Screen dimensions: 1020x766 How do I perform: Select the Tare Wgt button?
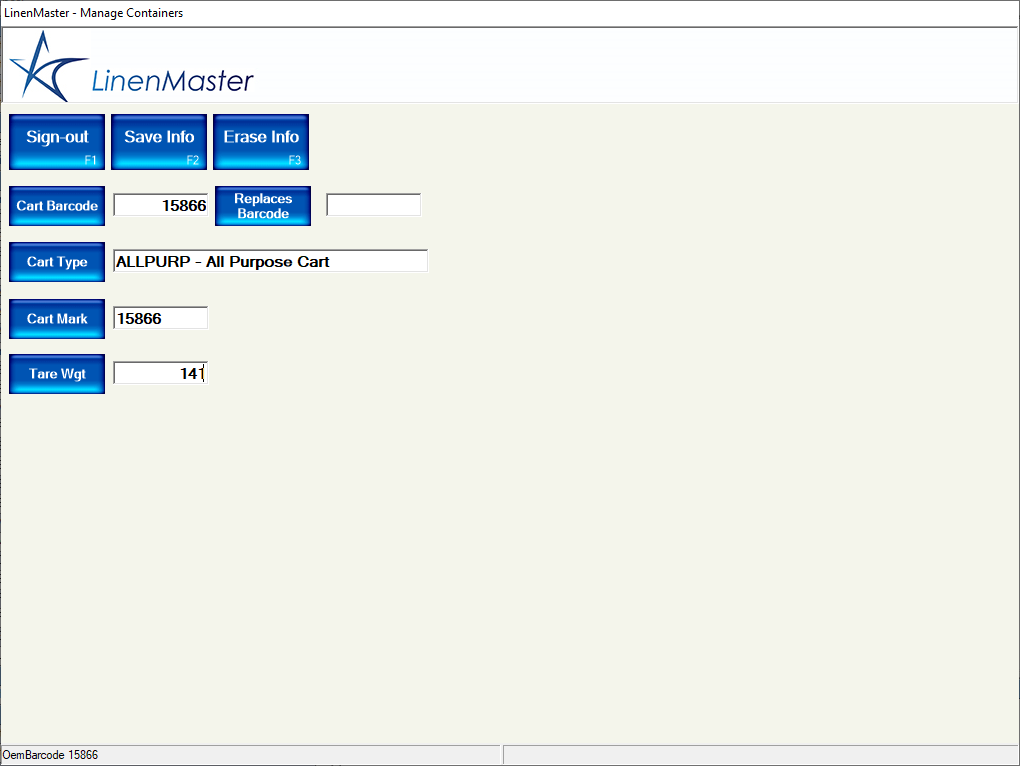click(57, 374)
